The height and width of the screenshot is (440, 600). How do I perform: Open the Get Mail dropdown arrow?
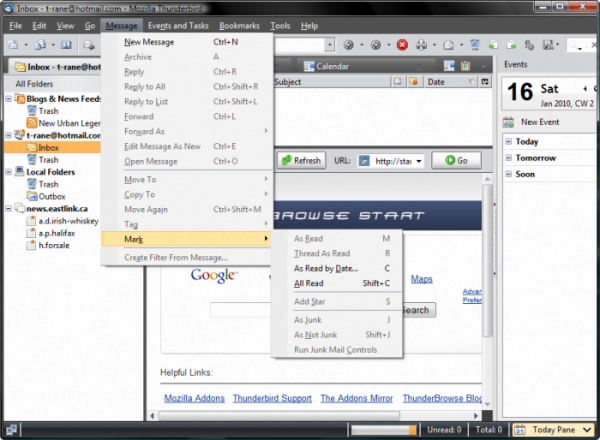[x=26, y=45]
